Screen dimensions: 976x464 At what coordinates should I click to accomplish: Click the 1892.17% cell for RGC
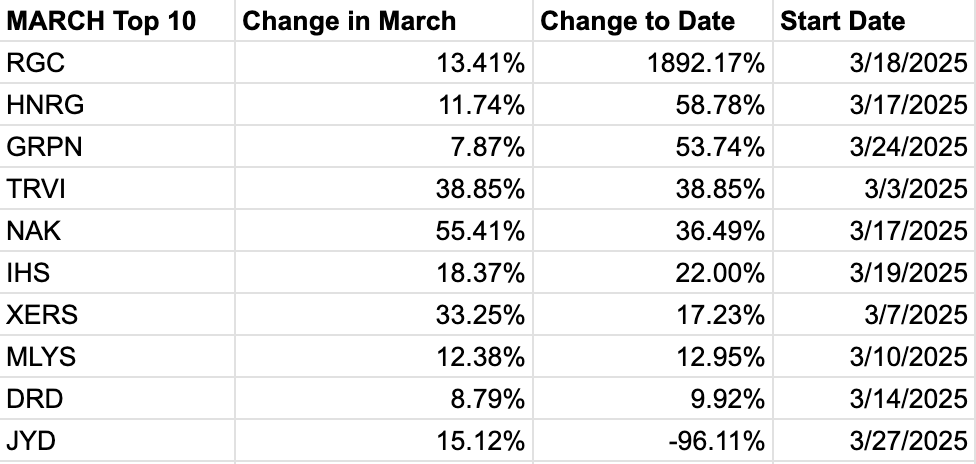(x=653, y=62)
